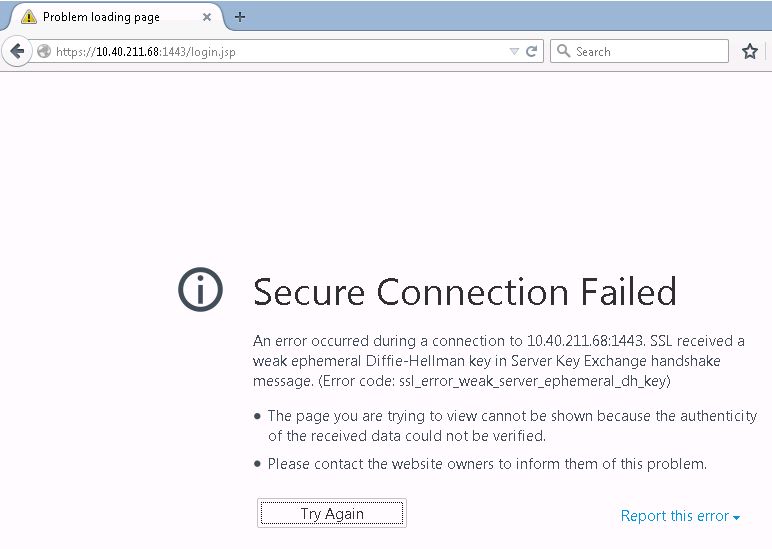The width and height of the screenshot is (772, 549).
Task: Open a new tab with plus button
Action: tap(240, 17)
